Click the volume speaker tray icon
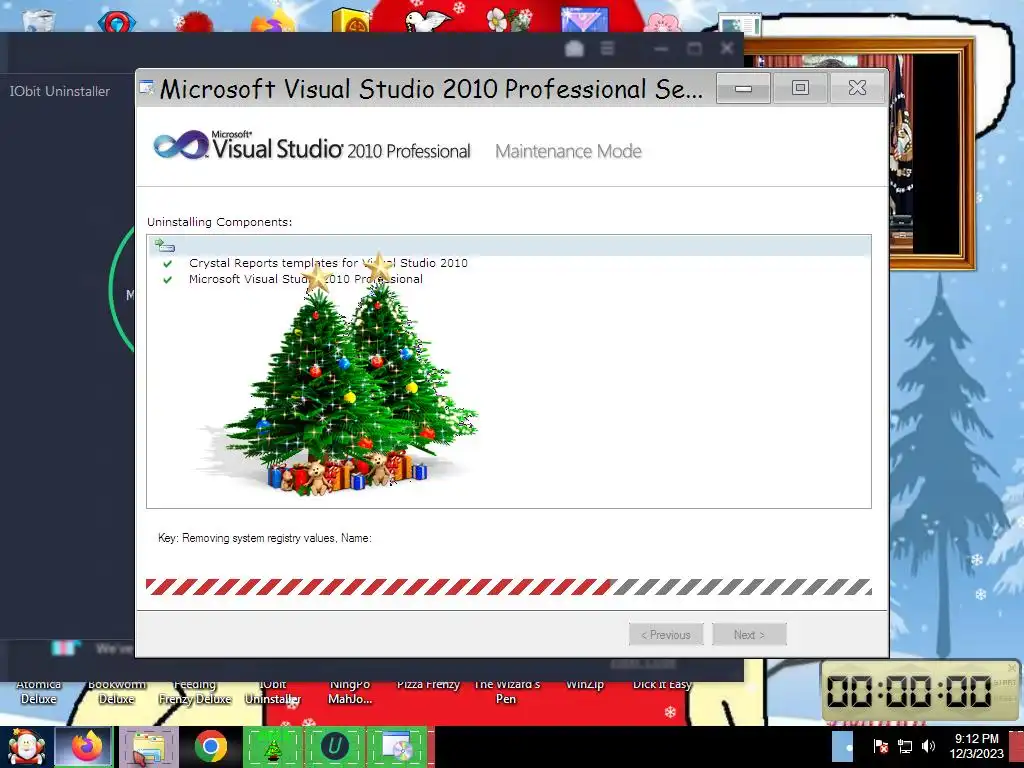The image size is (1024, 768). click(929, 746)
